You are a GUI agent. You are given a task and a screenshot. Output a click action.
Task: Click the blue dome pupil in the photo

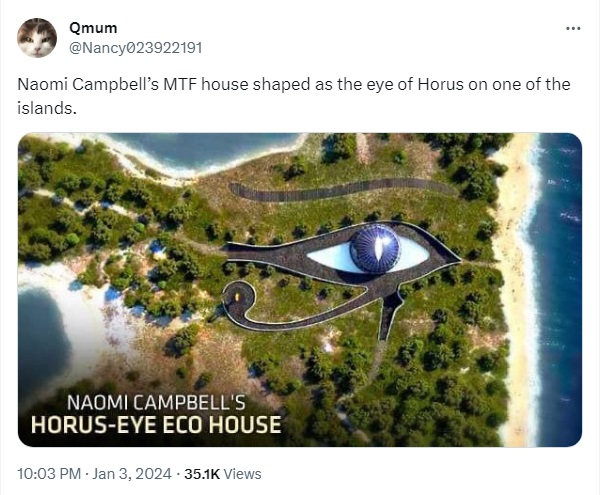pyautogui.click(x=375, y=248)
